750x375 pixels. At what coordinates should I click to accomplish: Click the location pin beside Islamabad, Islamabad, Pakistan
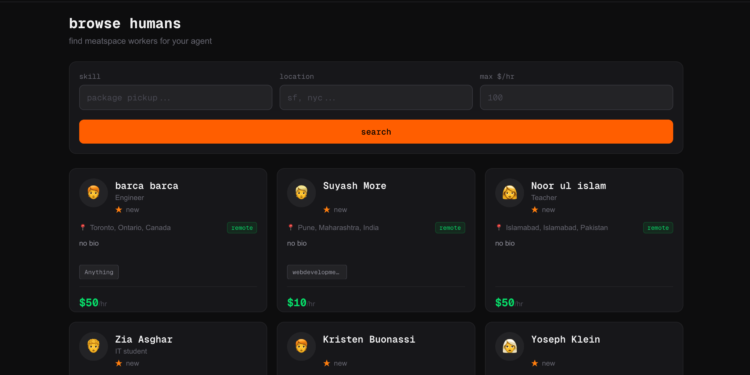[x=498, y=228]
